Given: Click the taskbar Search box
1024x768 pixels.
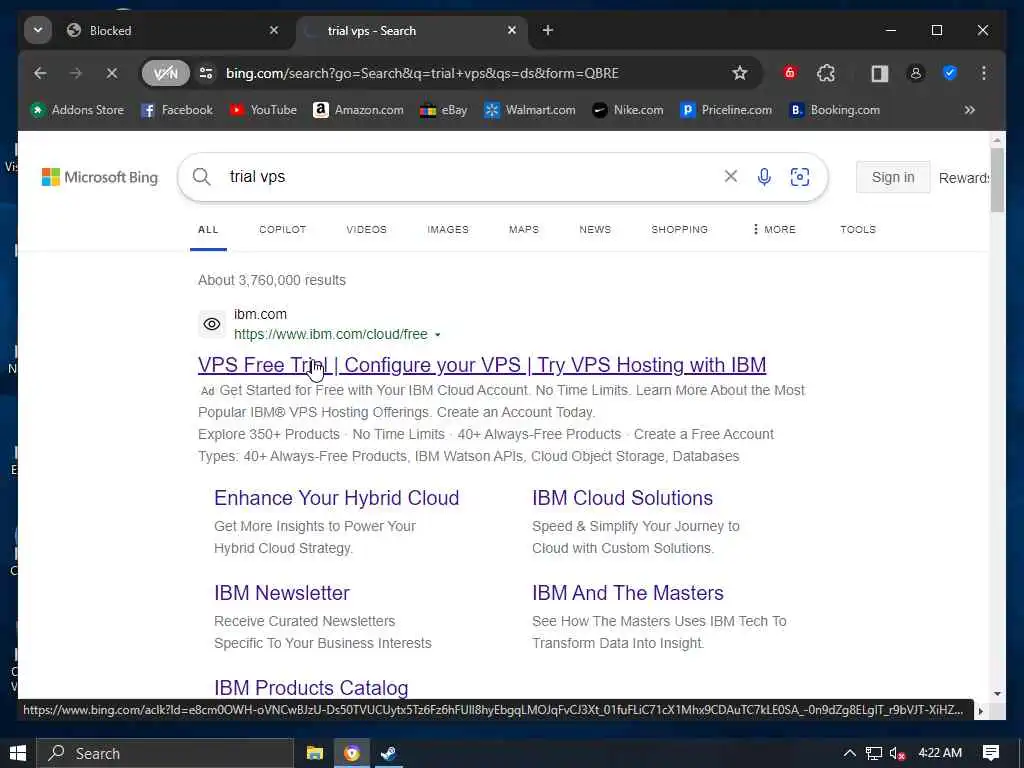Looking at the screenshot, I should pyautogui.click(x=165, y=753).
